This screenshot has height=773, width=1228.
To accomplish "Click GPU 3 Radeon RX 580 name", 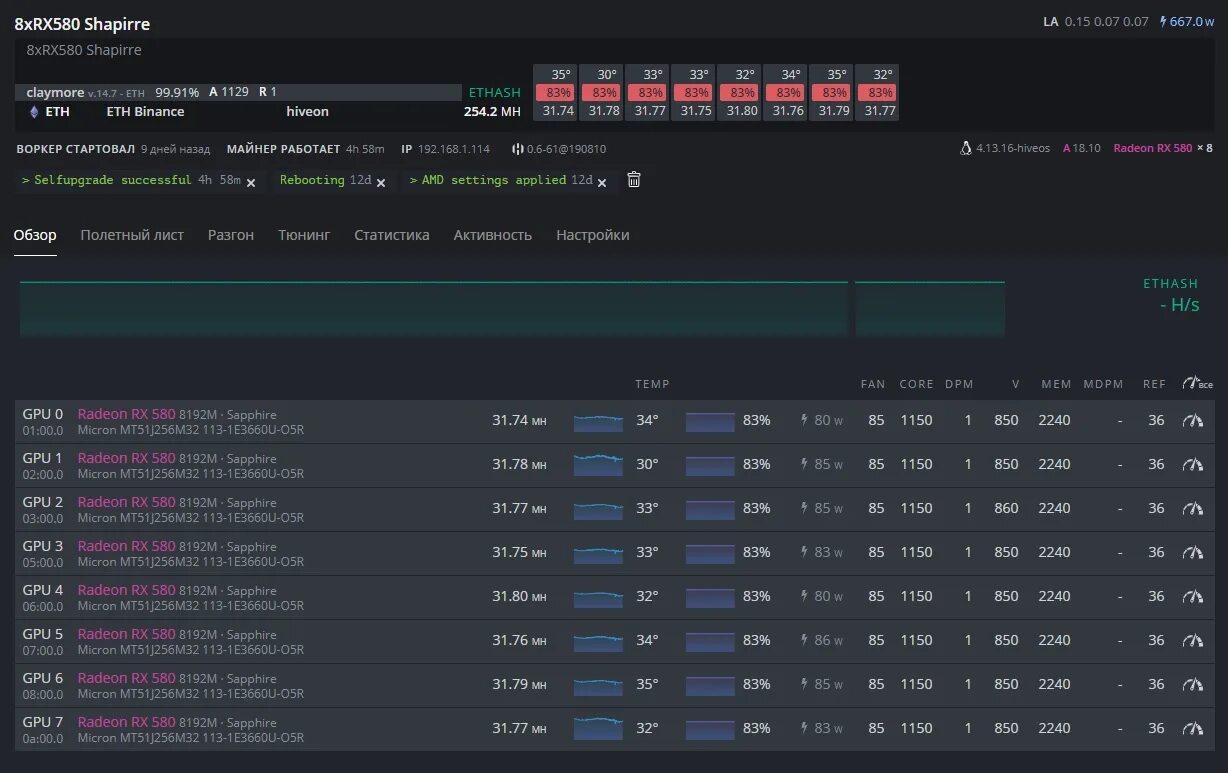I will point(126,546).
